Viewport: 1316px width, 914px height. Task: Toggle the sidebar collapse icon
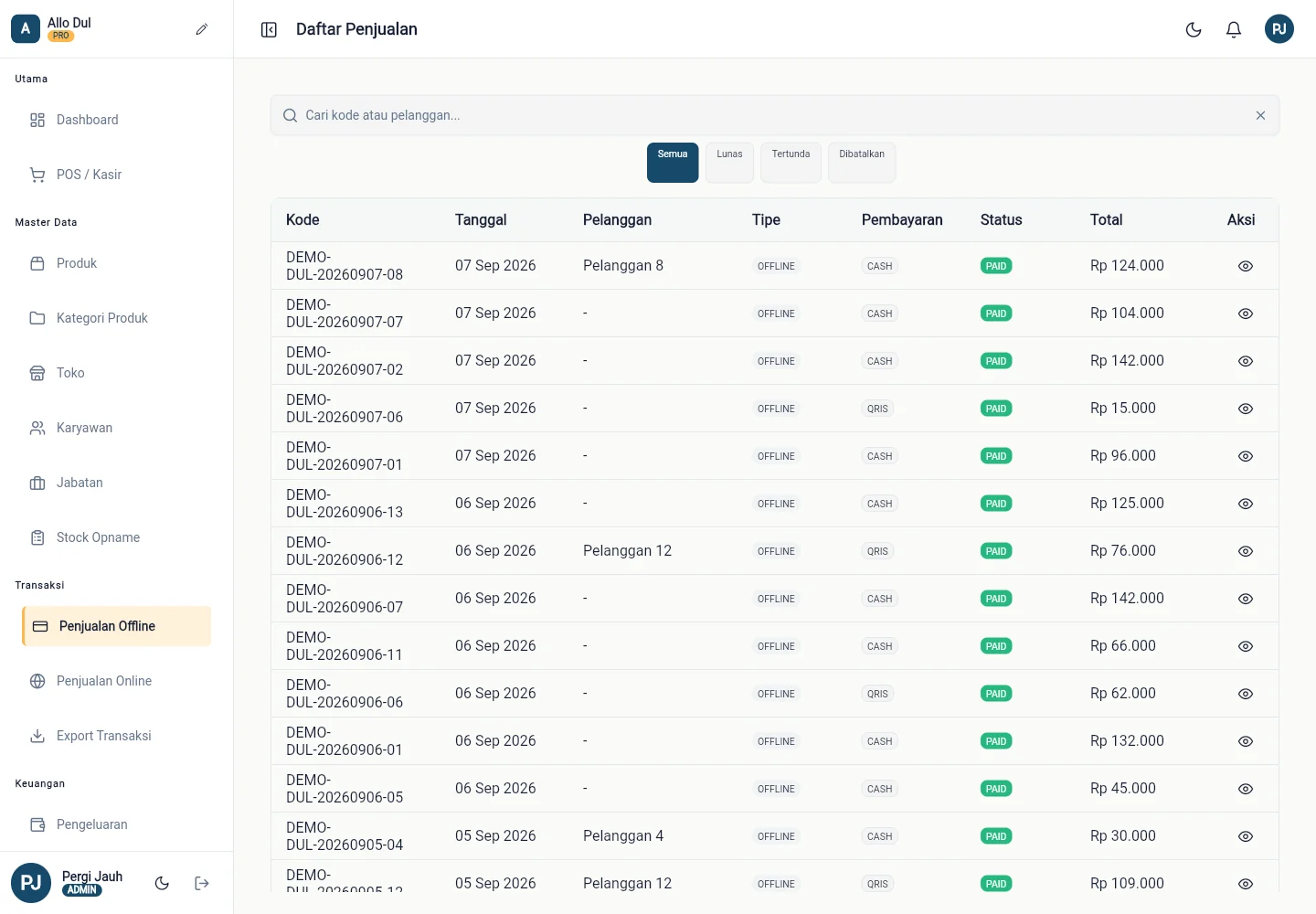(269, 30)
